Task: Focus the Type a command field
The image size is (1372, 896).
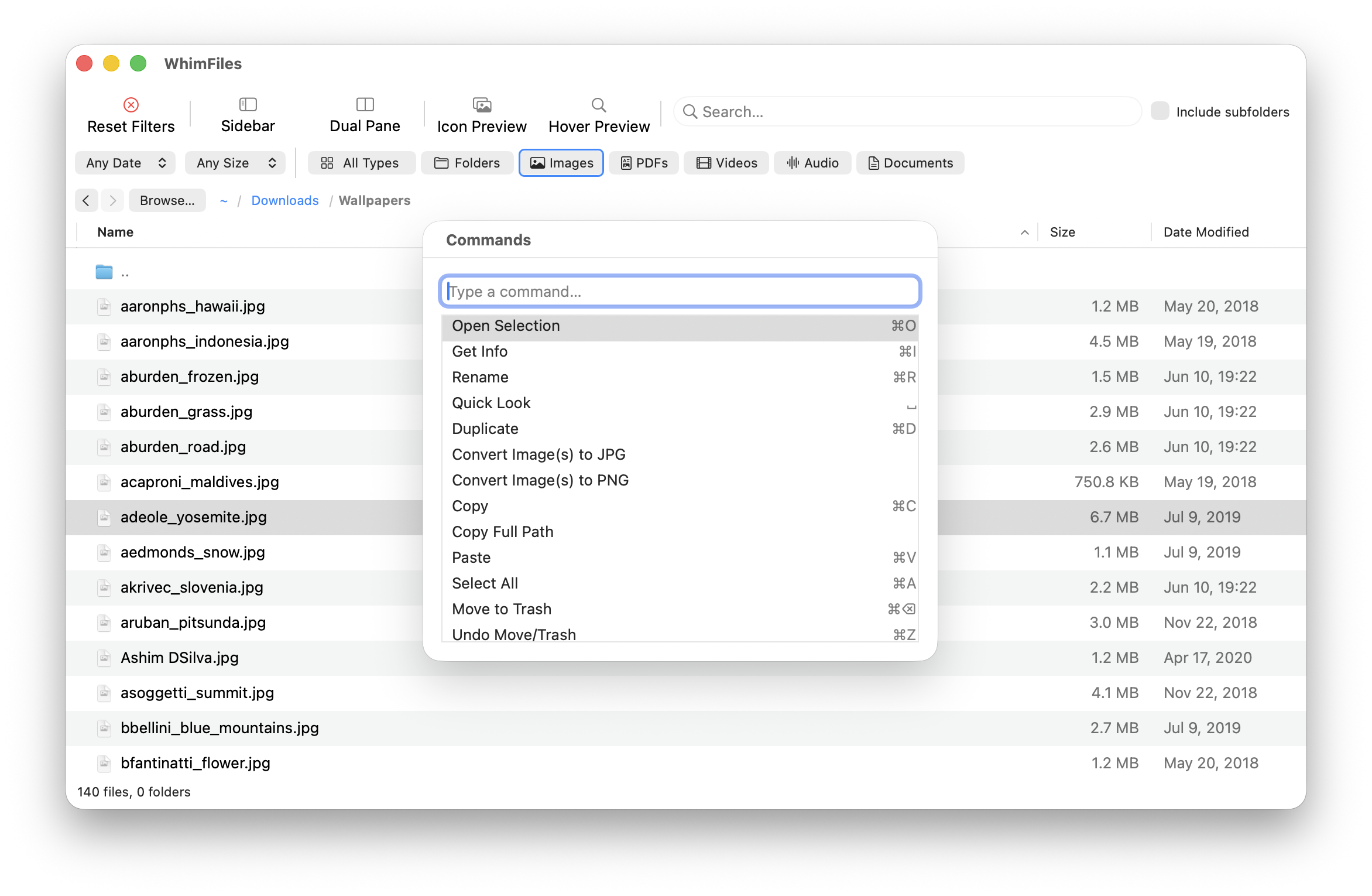Action: tap(680, 291)
